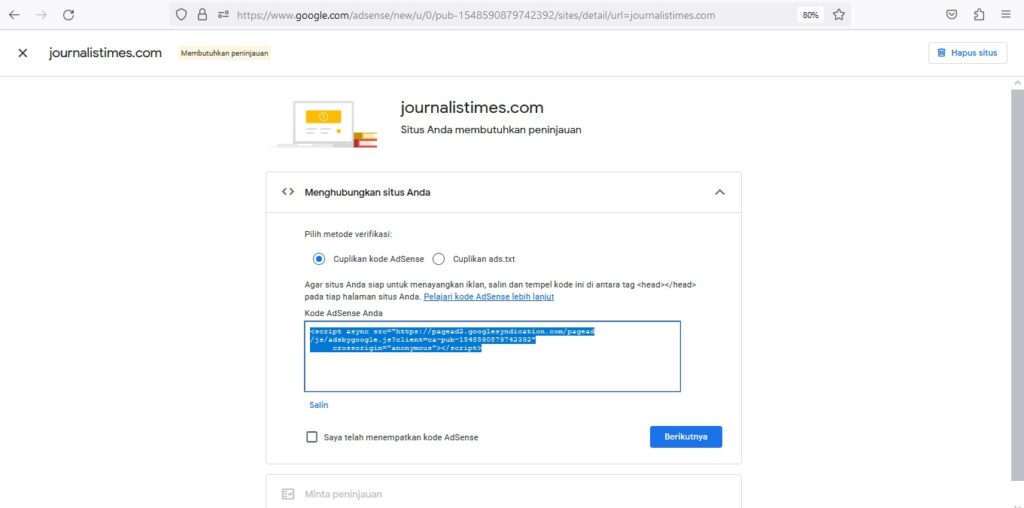Click the 'Pilih metode verifikasi:' label
Viewport: 1024px width, 508px height.
[x=348, y=234]
